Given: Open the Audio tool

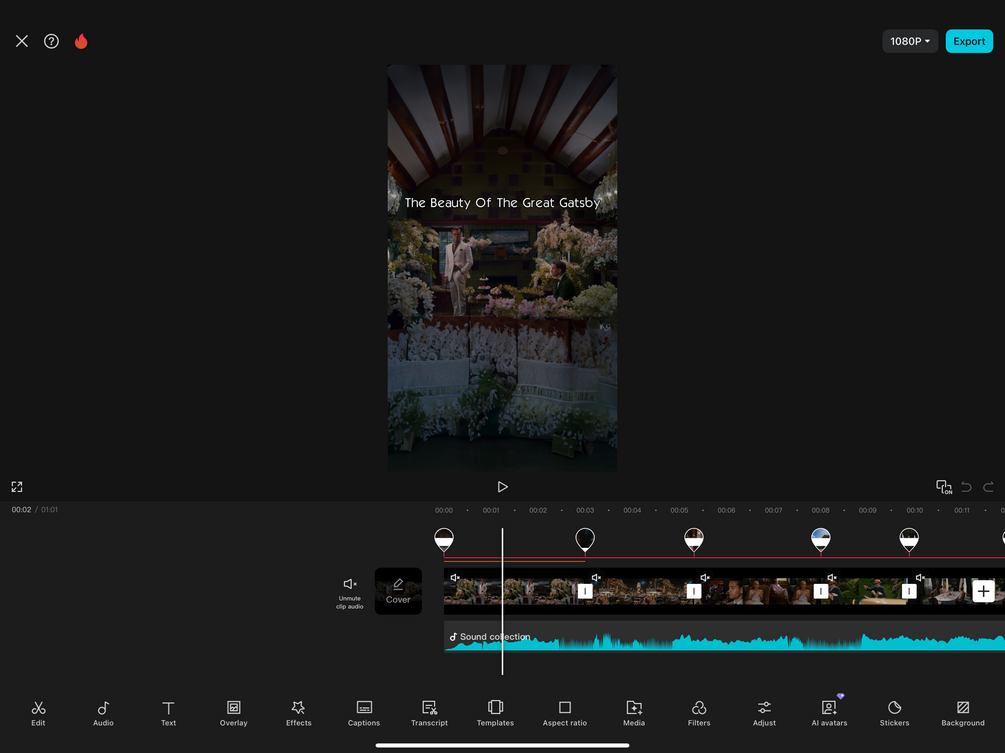Looking at the screenshot, I should click(x=103, y=713).
